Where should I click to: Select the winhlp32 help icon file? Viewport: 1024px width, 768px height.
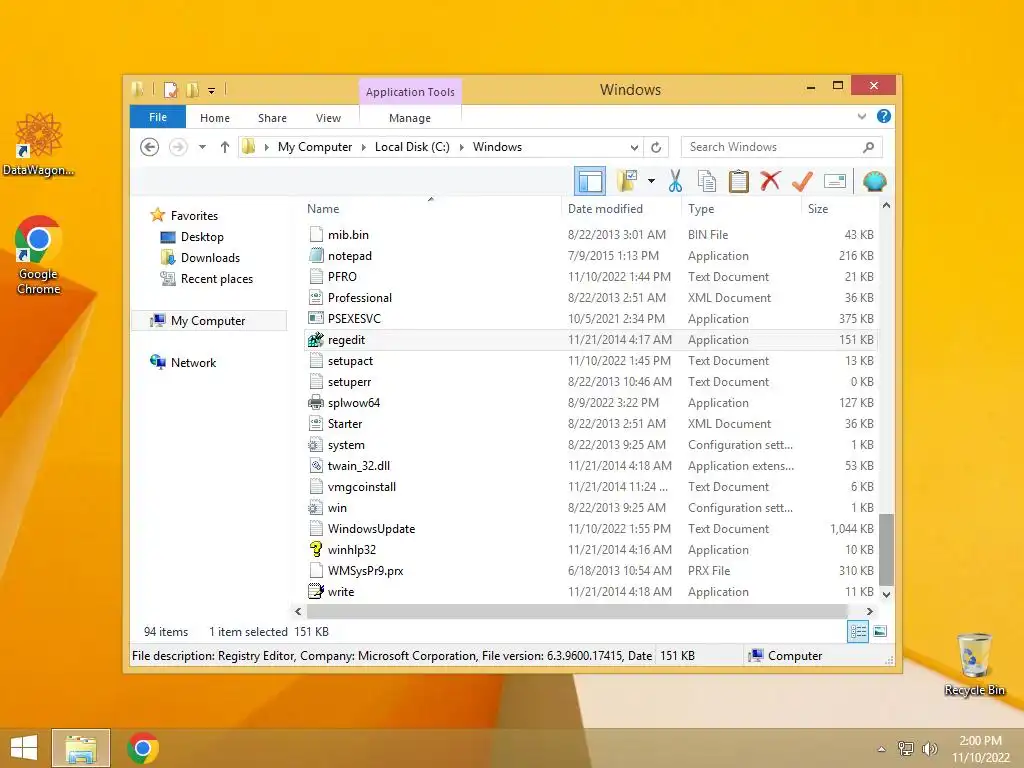click(x=315, y=550)
